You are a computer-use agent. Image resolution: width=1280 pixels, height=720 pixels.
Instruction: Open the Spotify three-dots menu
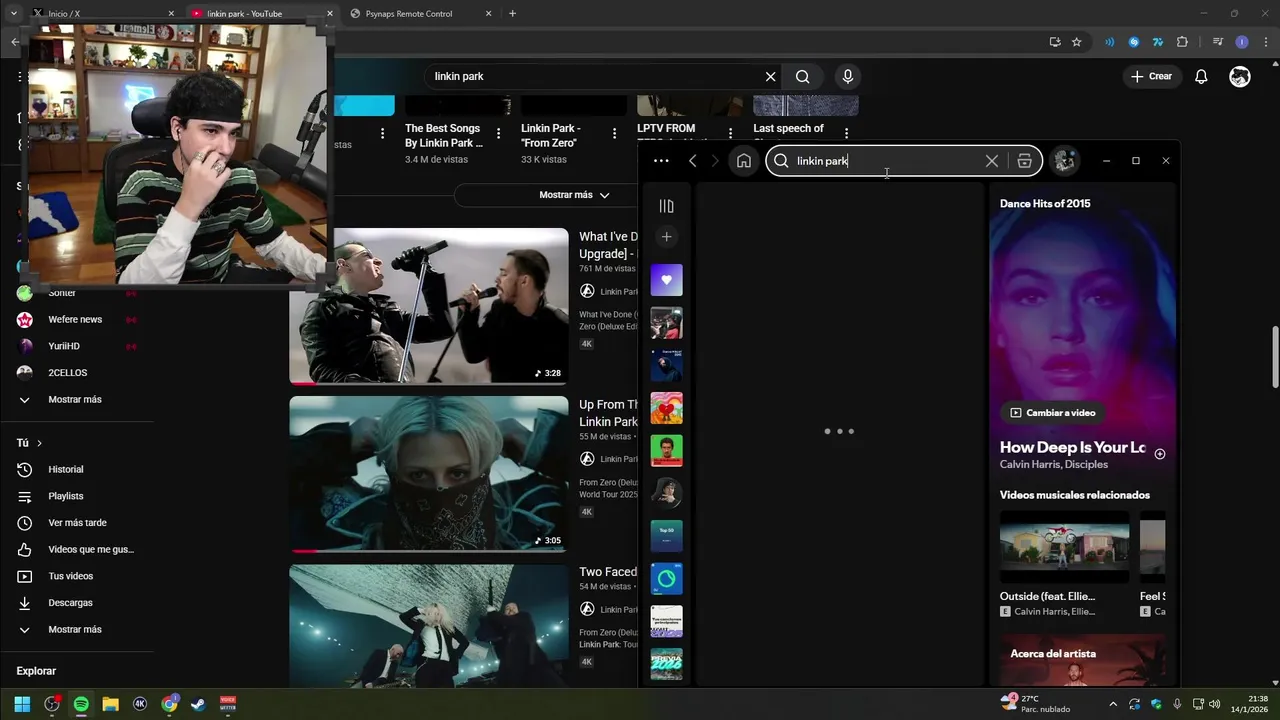pos(661,161)
